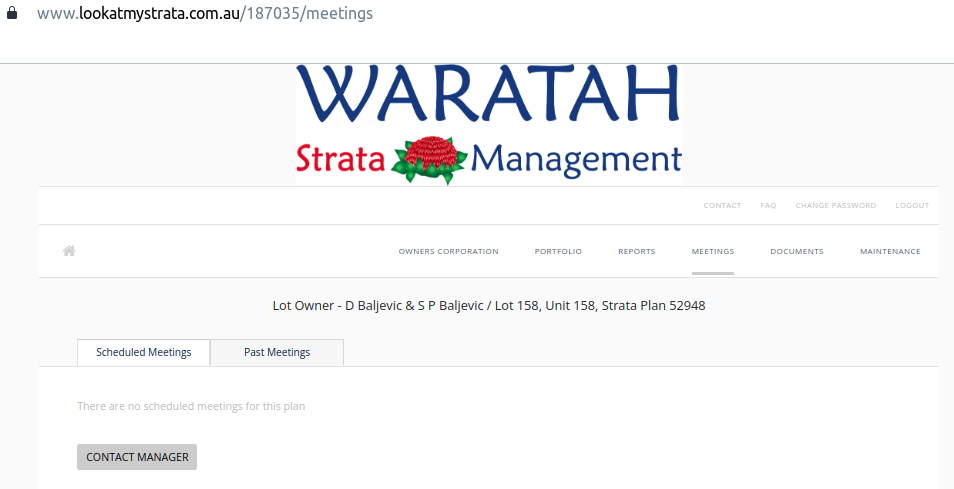Select the Meetings menu item
This screenshot has width=954, height=489.
point(712,251)
